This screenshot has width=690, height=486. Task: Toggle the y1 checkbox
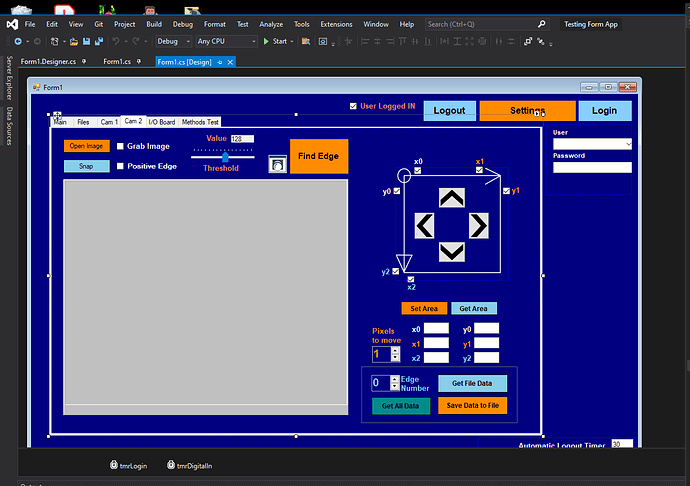click(506, 191)
